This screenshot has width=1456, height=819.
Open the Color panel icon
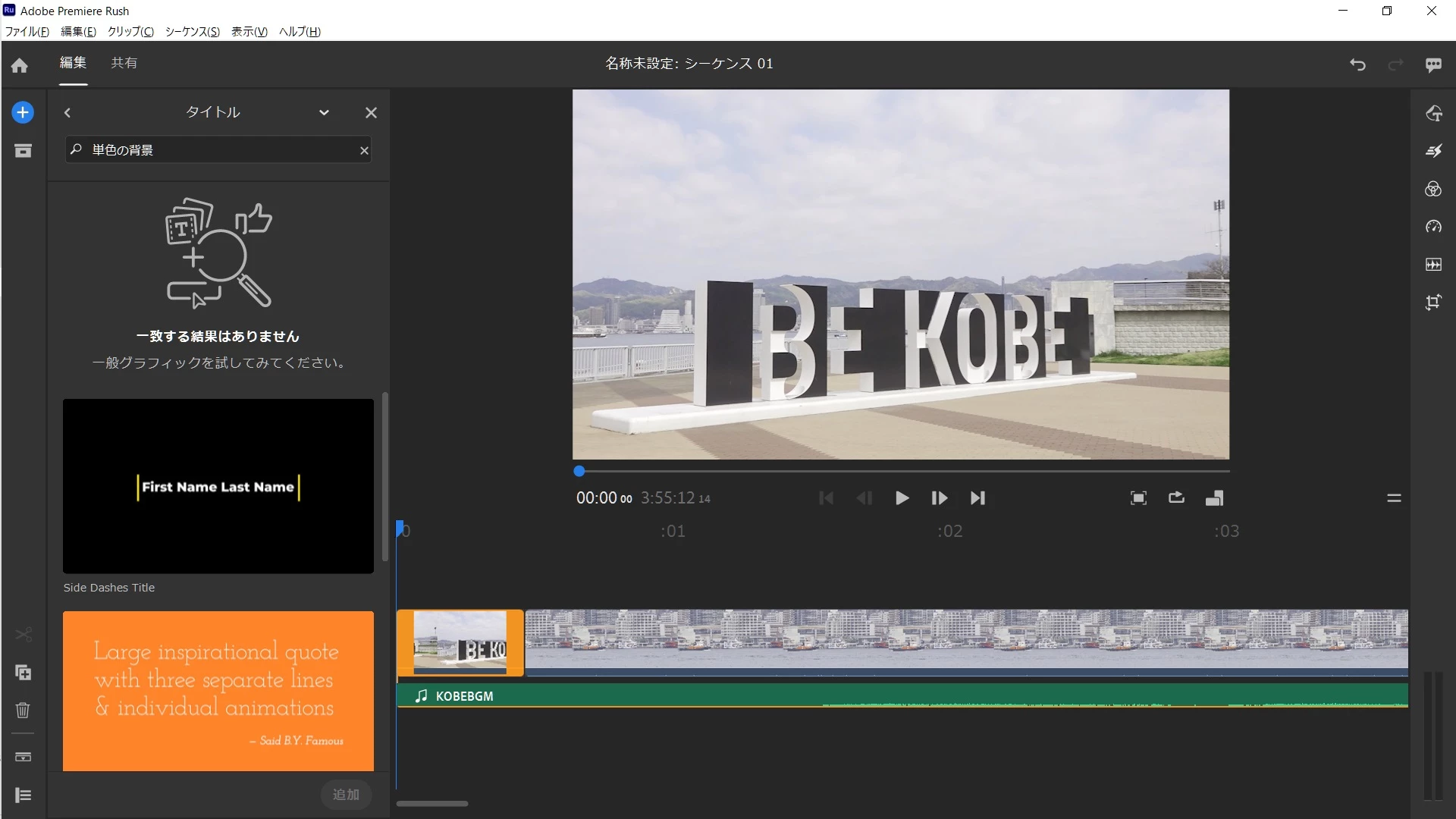point(1432,189)
